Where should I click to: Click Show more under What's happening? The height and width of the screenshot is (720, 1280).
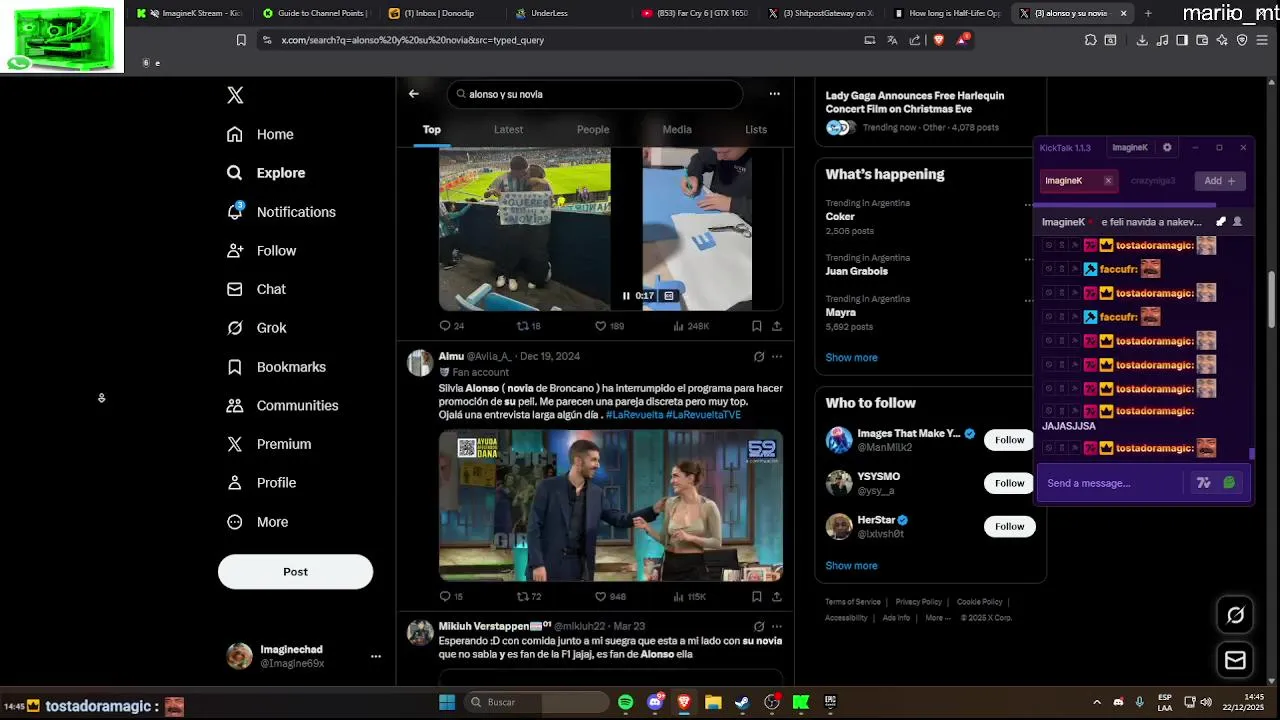851,358
